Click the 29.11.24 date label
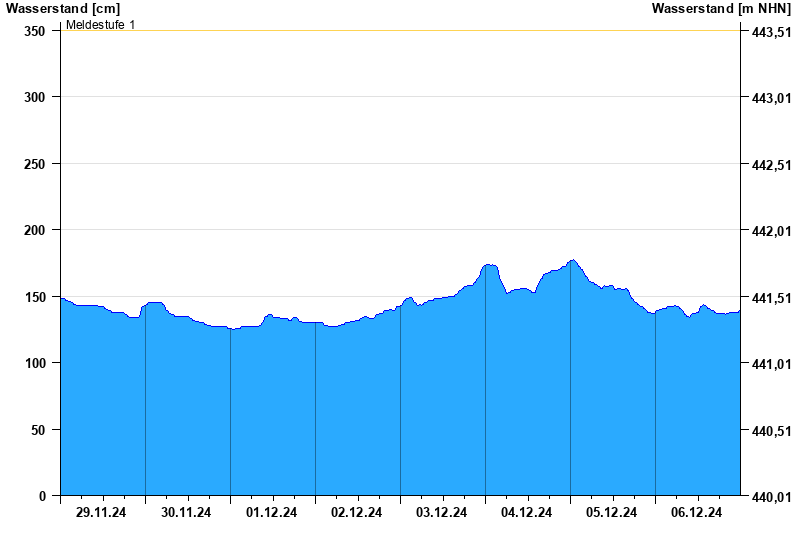The height and width of the screenshot is (550, 800). (x=102, y=513)
